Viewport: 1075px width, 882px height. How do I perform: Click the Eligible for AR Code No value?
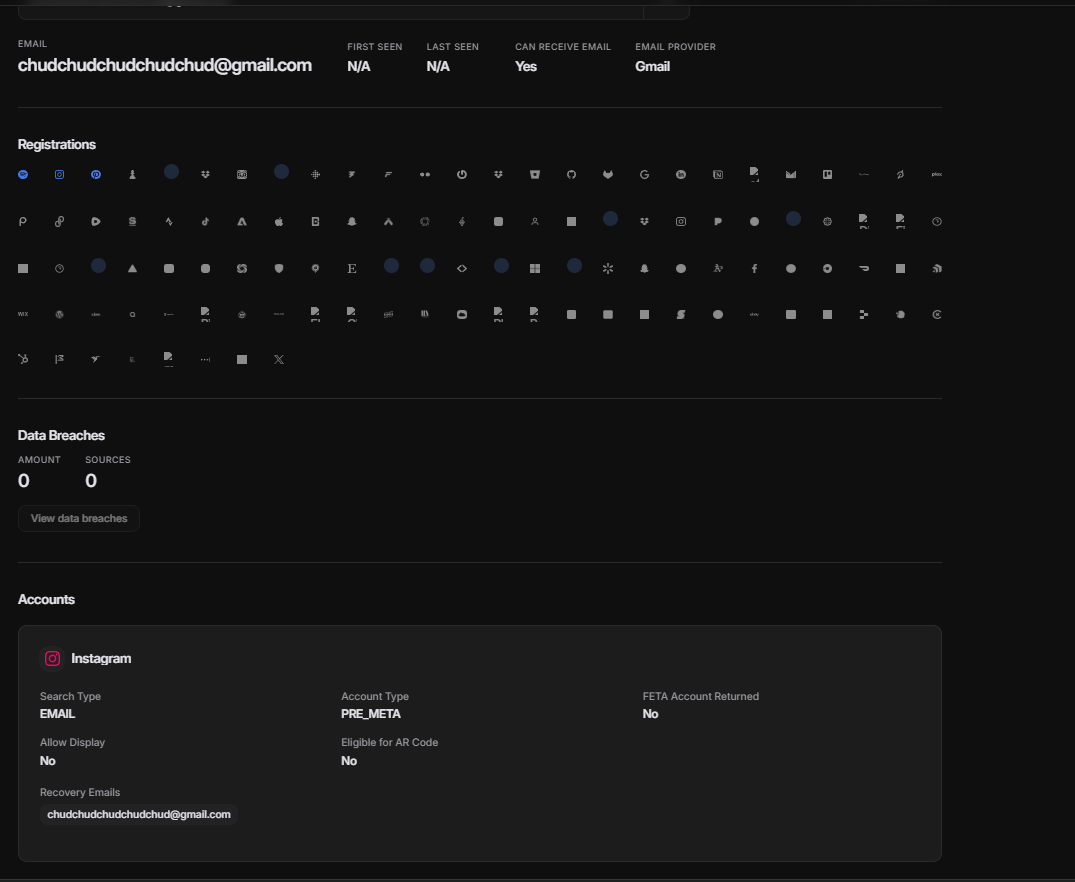click(x=349, y=761)
